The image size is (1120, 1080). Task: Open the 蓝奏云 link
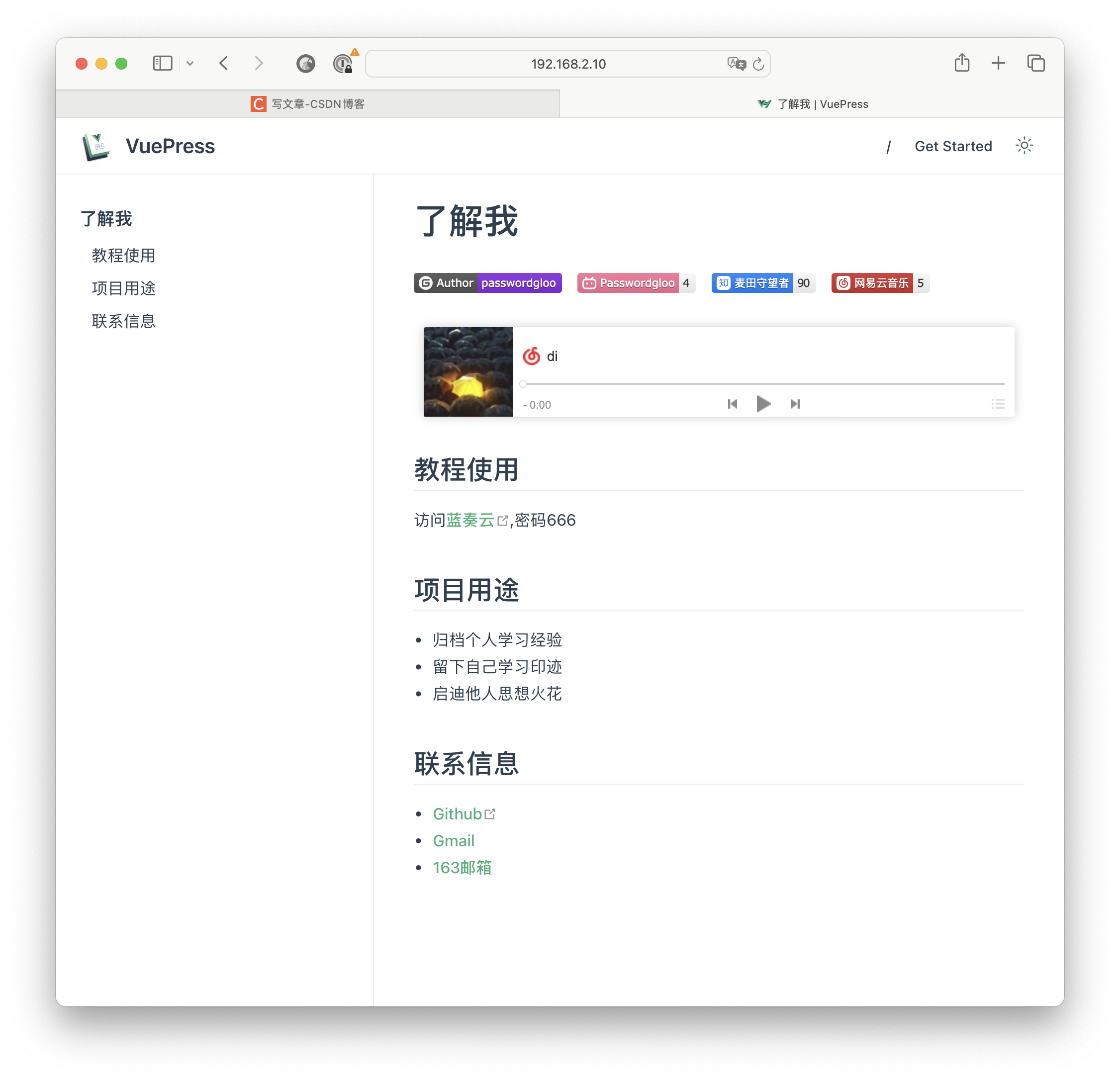coord(469,520)
